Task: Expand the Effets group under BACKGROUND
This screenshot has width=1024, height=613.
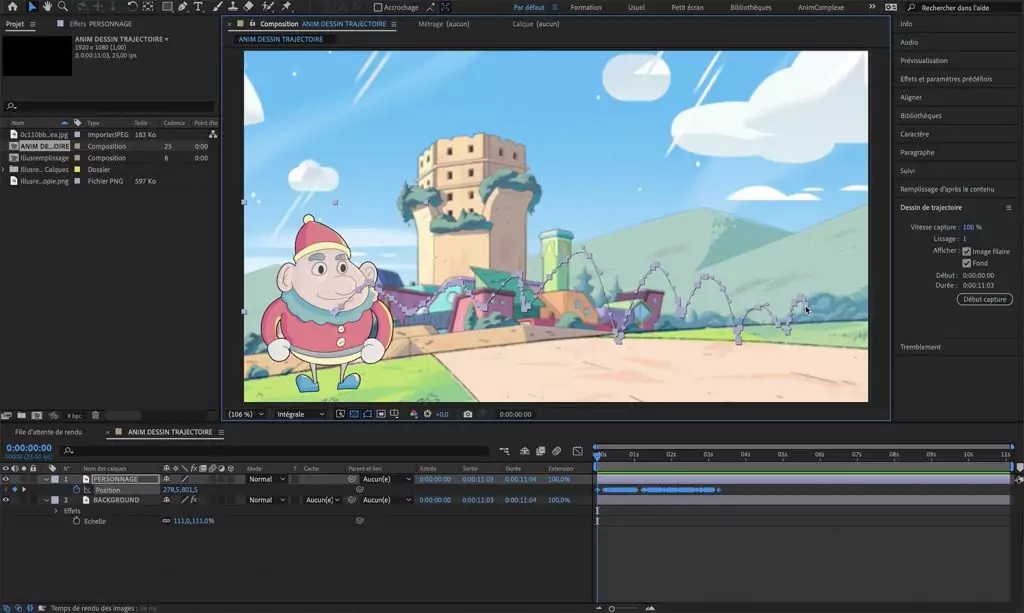Action: coord(56,511)
